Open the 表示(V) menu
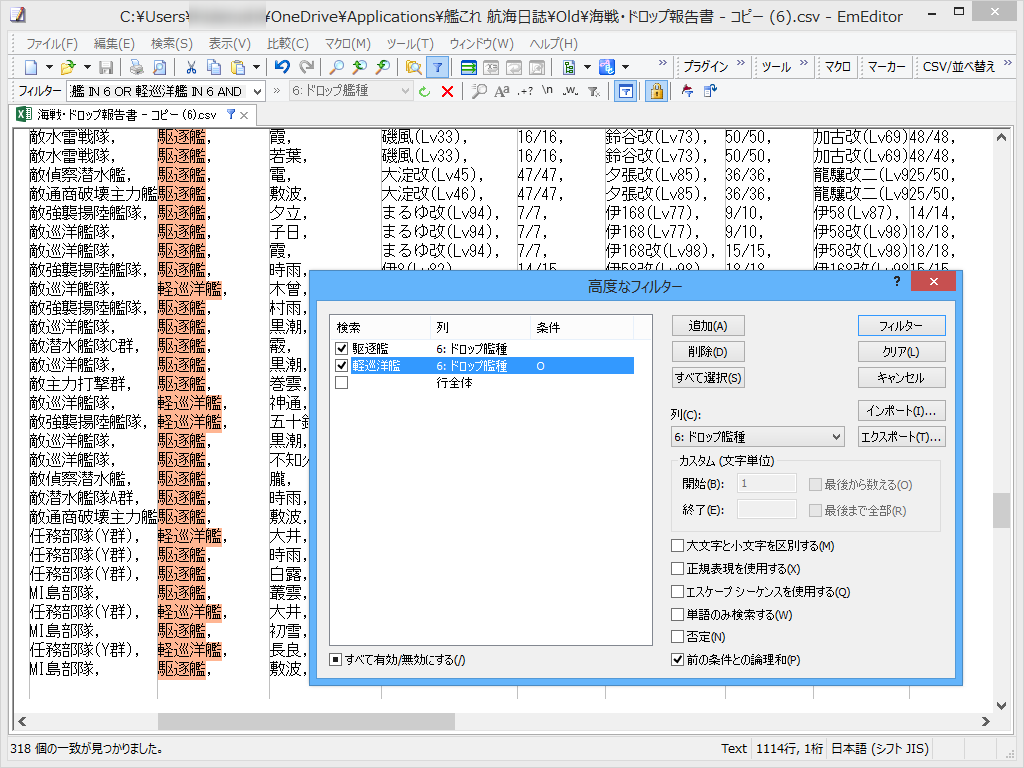This screenshot has width=1024, height=768. pos(229,43)
